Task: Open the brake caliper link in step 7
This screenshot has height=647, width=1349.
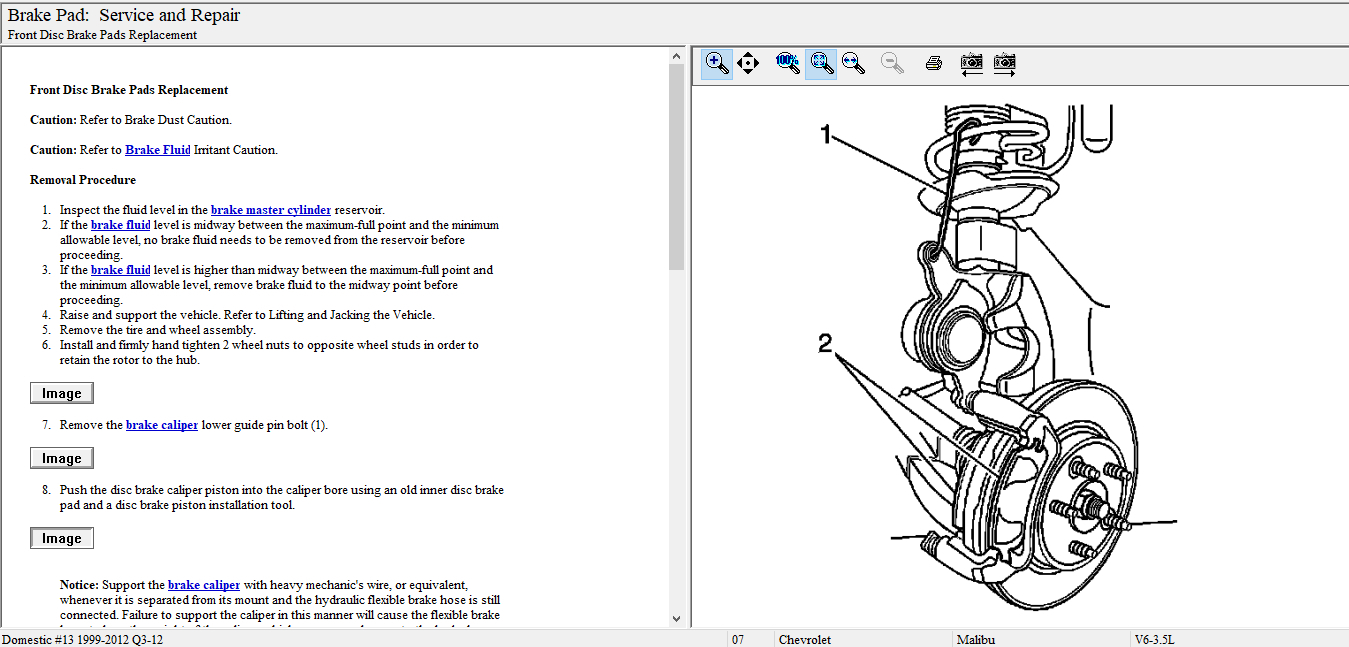Action: coord(161,425)
